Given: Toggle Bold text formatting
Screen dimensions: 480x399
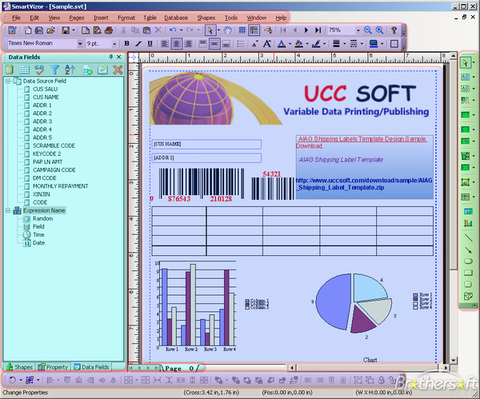Looking at the screenshot, I should (x=127, y=44).
